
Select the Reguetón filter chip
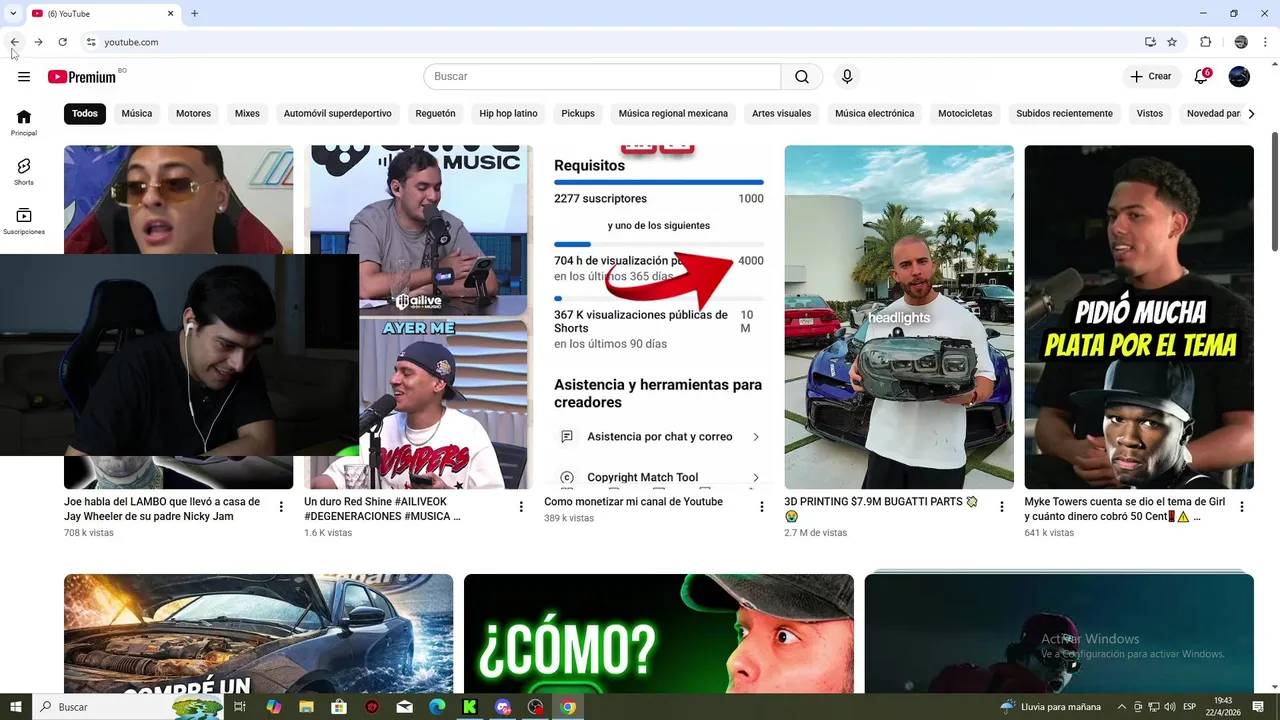click(x=435, y=114)
